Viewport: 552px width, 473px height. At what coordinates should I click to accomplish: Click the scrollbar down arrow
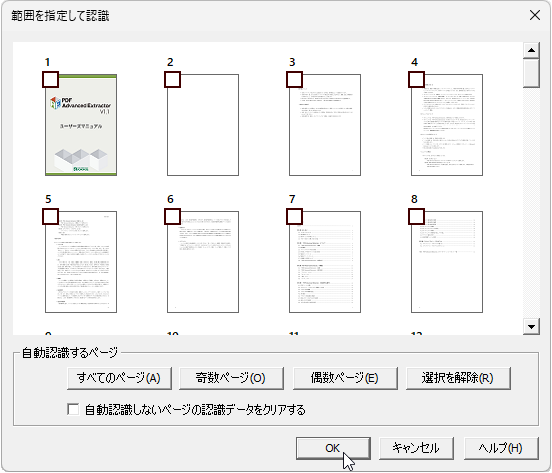pyautogui.click(x=531, y=327)
